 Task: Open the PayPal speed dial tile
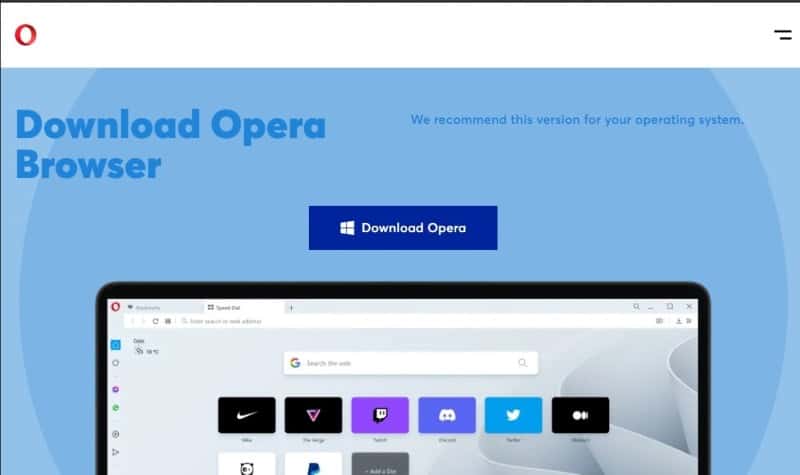tap(313, 464)
